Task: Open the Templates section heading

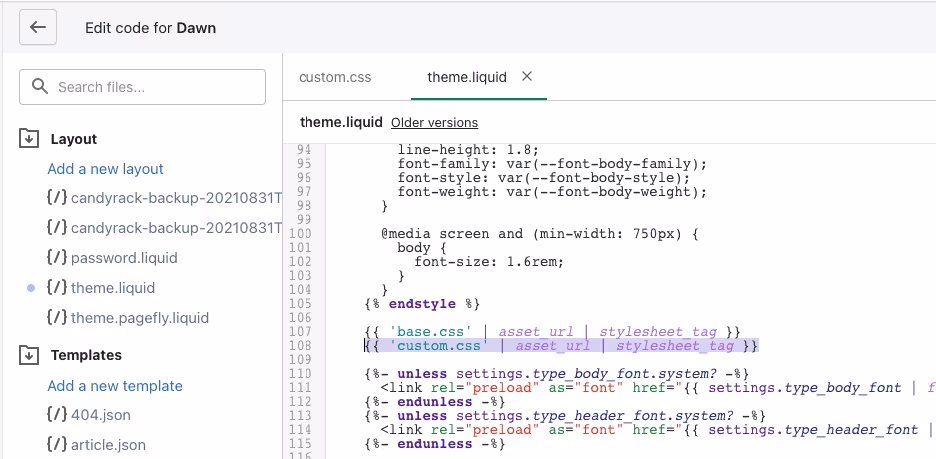Action: (86, 355)
